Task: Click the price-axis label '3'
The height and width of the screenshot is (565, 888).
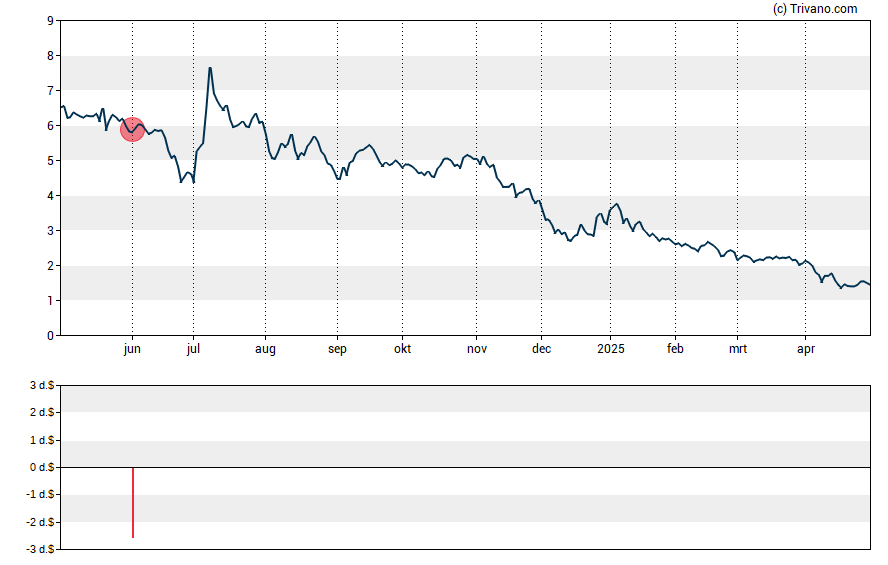Action: click(51, 230)
